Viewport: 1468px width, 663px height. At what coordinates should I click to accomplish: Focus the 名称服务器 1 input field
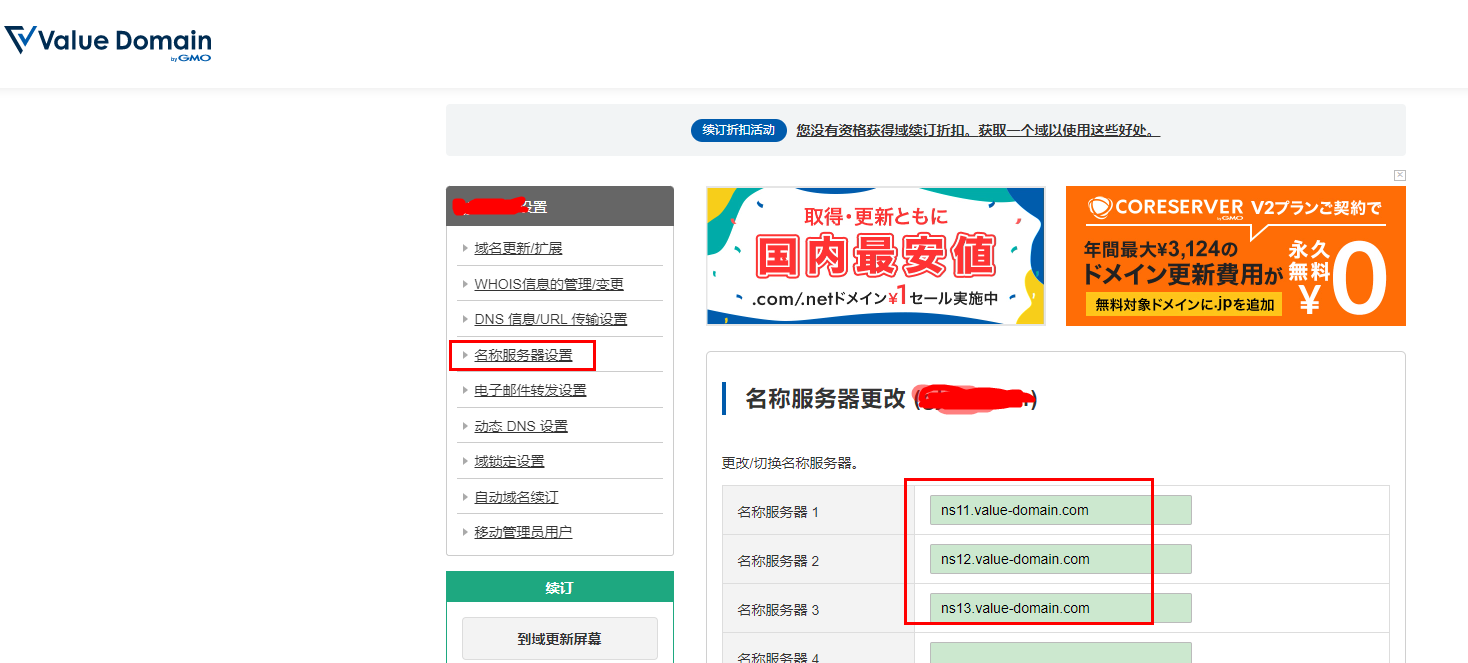[x=1061, y=510]
